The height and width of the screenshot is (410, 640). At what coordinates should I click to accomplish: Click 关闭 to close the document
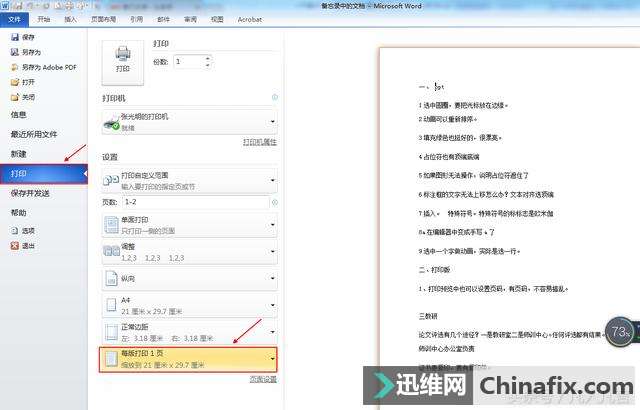23,97
